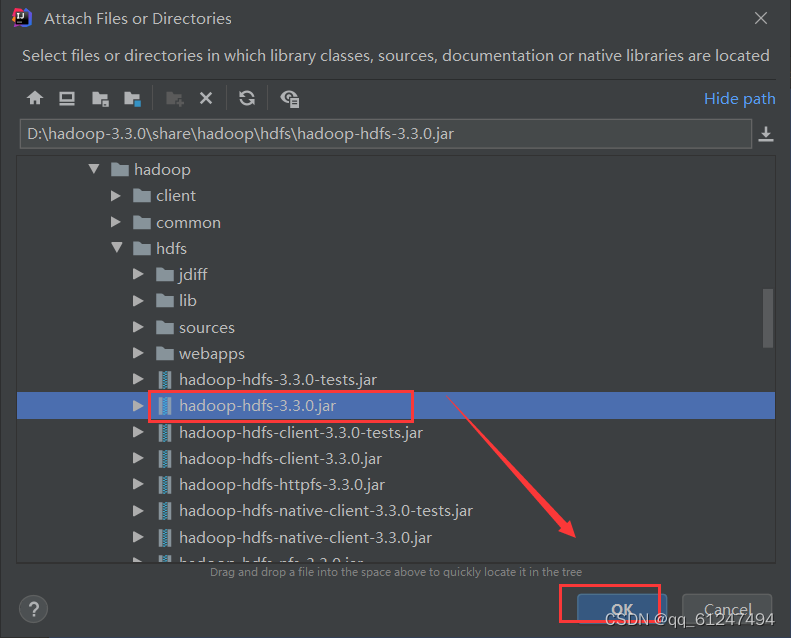Confirm selection with the OK button

(x=622, y=609)
